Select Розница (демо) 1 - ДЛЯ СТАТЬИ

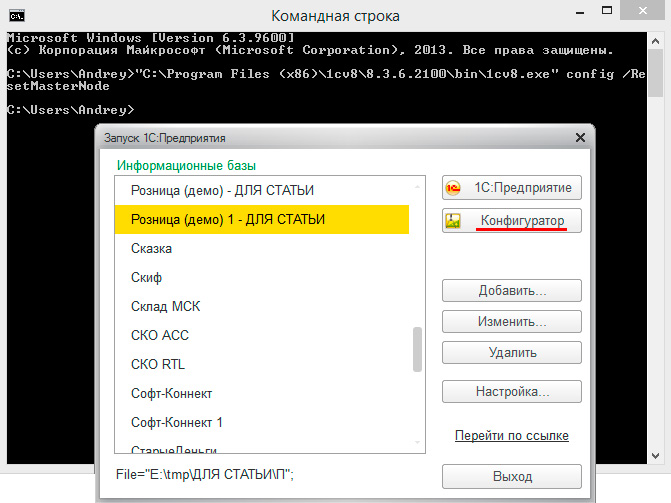(x=262, y=219)
